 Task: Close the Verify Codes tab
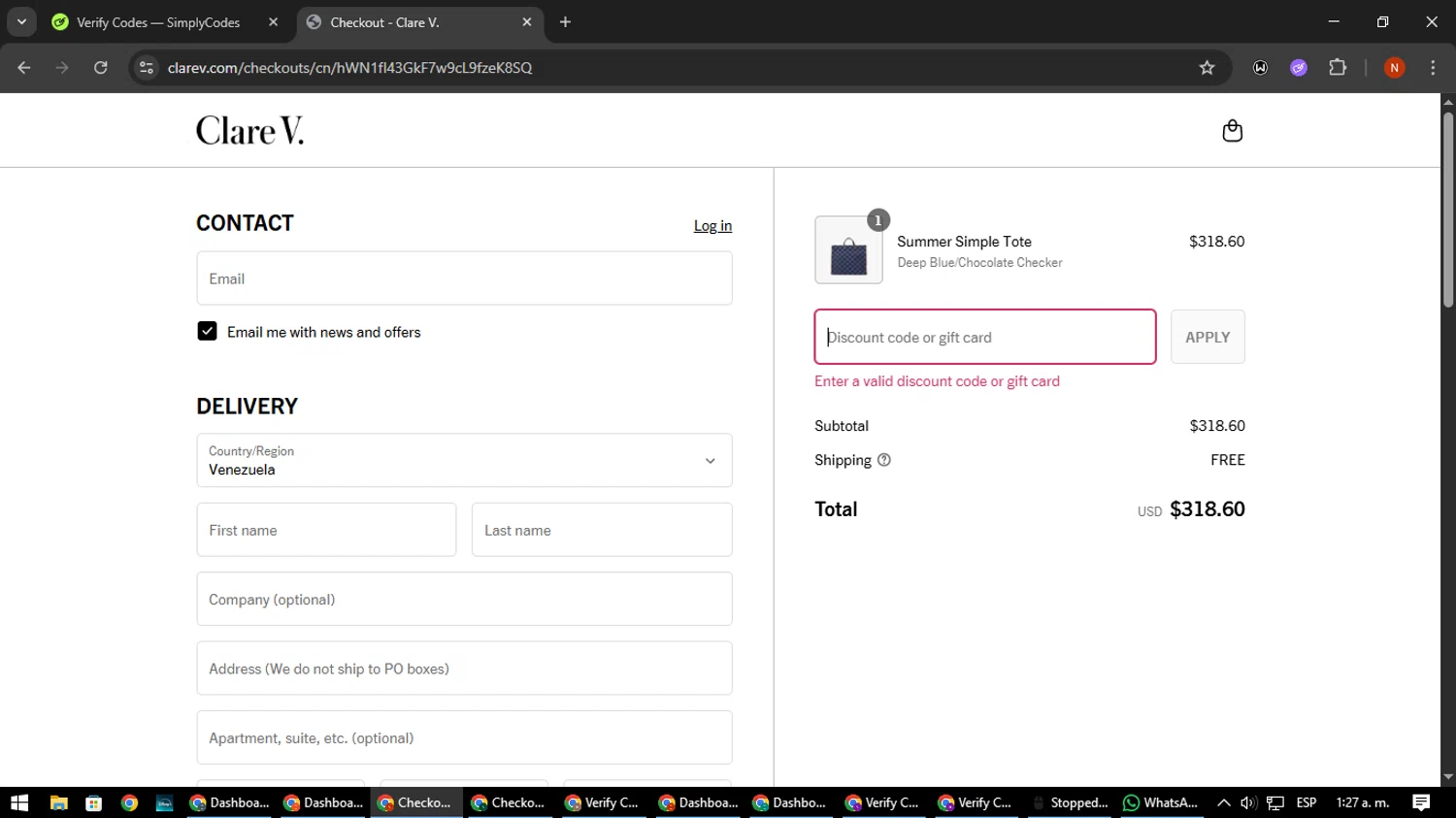tap(273, 22)
